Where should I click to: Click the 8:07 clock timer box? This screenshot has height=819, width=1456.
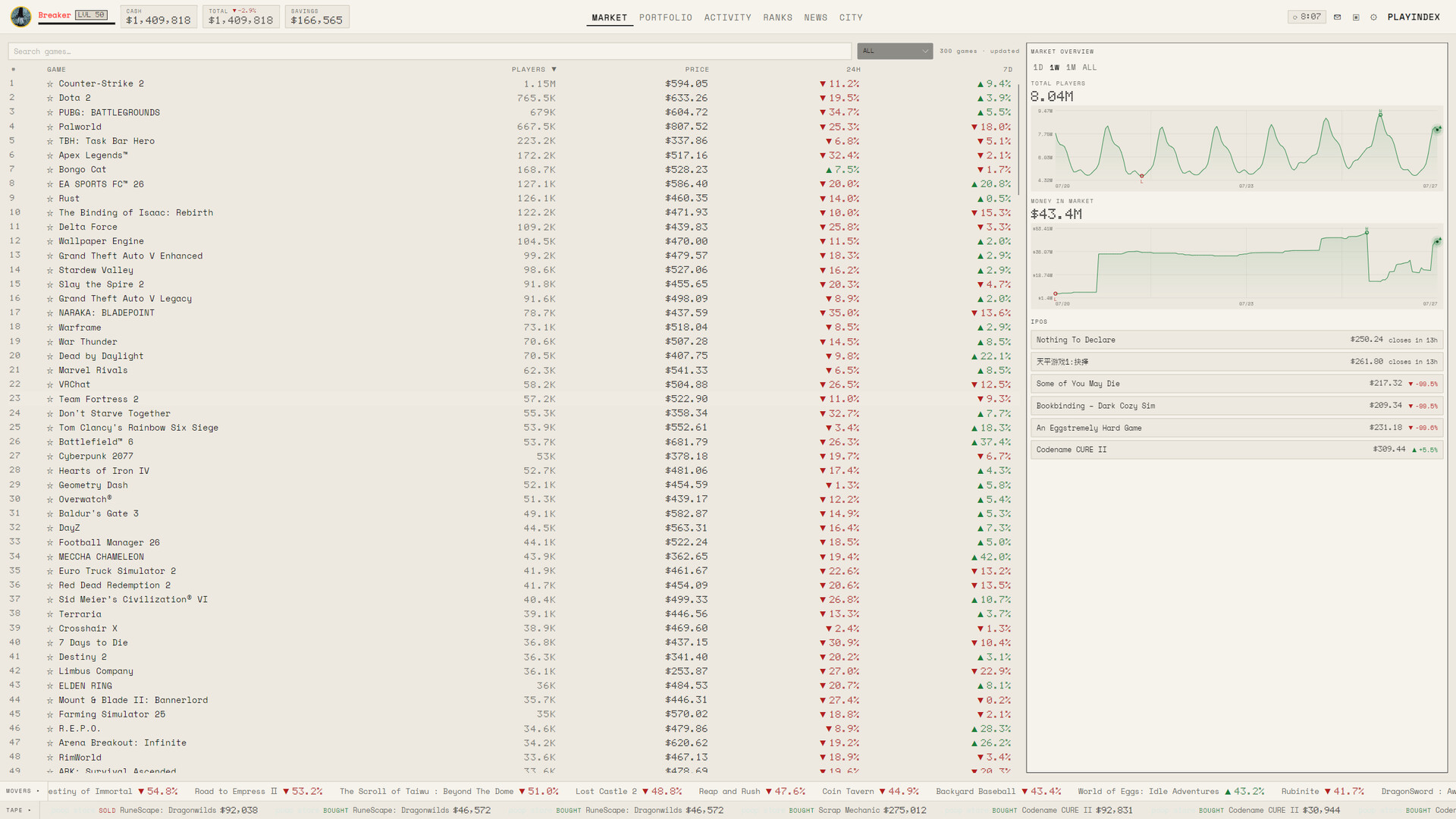(1307, 17)
